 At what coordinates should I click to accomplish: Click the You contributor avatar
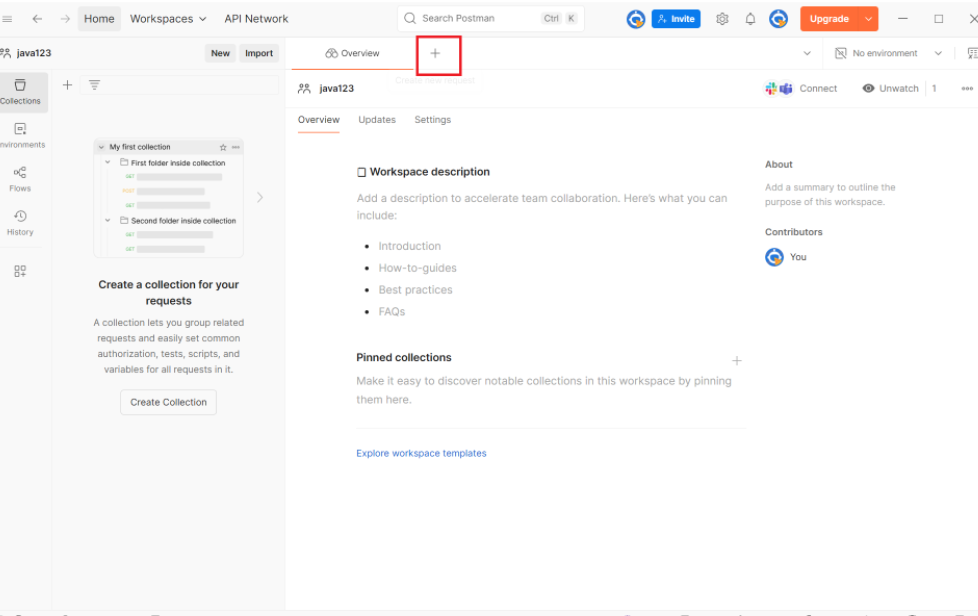pyautogui.click(x=774, y=257)
